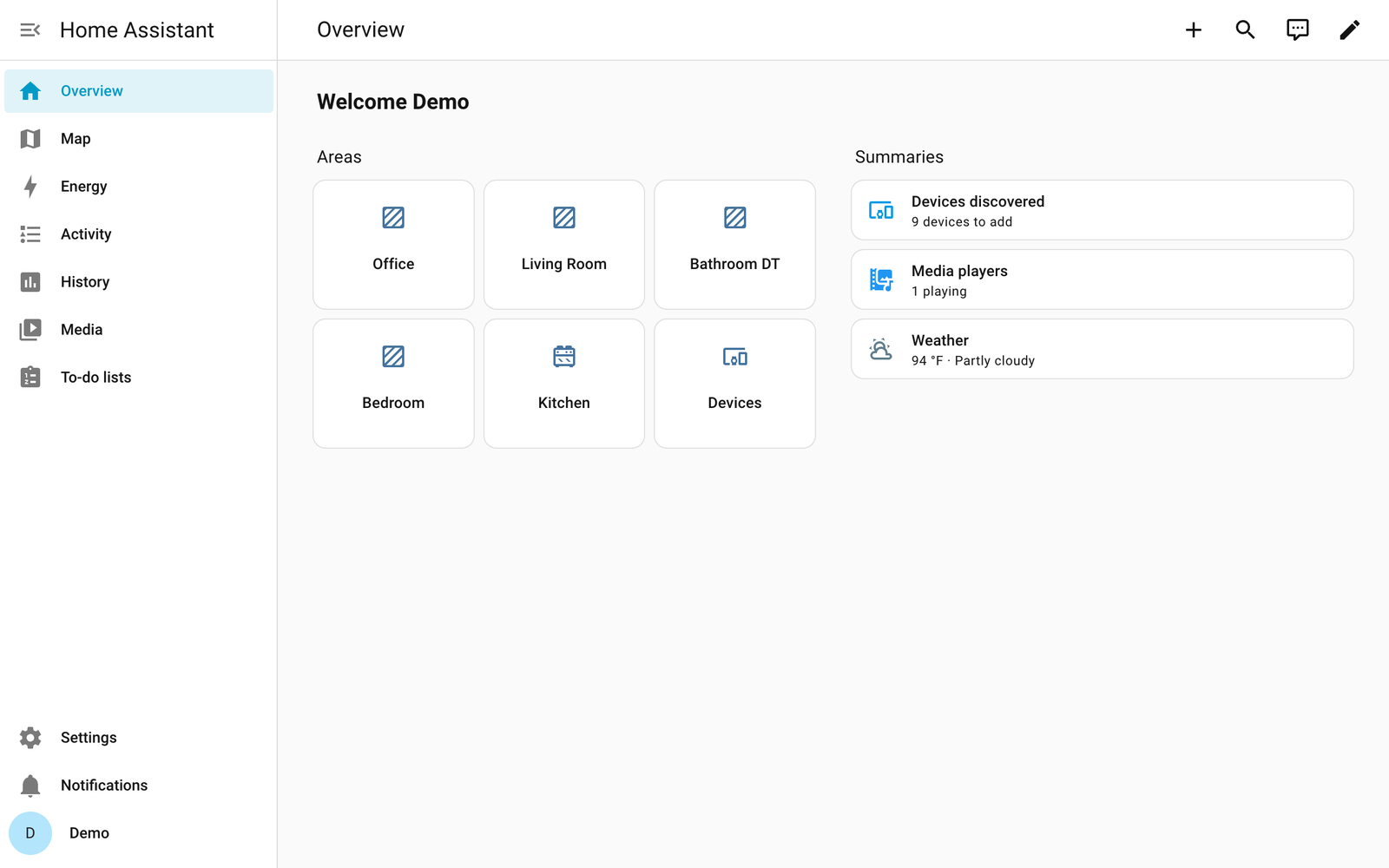Click the To-do lists clipboard icon

[x=30, y=377]
